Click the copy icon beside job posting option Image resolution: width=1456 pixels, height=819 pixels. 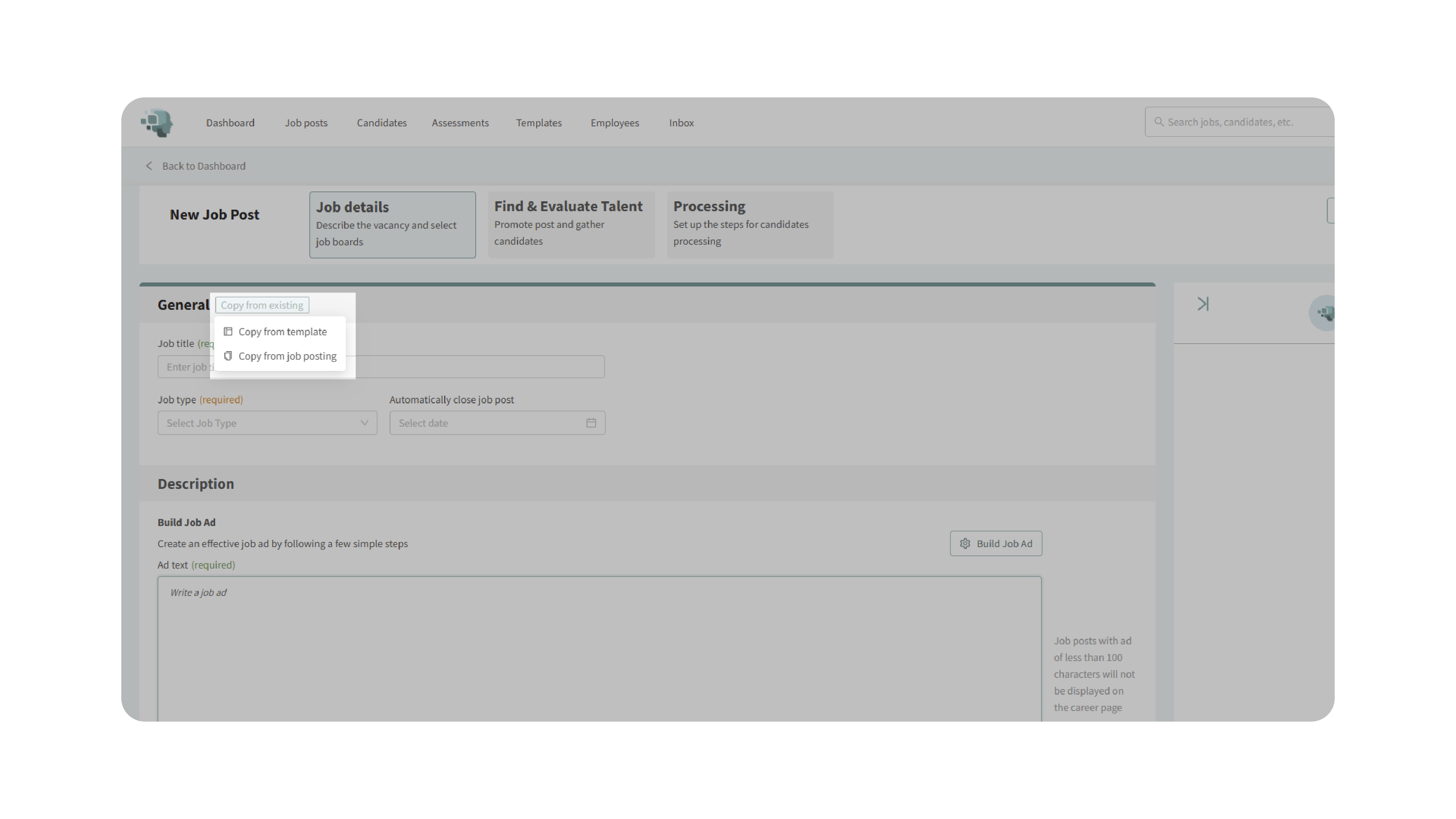click(x=228, y=356)
